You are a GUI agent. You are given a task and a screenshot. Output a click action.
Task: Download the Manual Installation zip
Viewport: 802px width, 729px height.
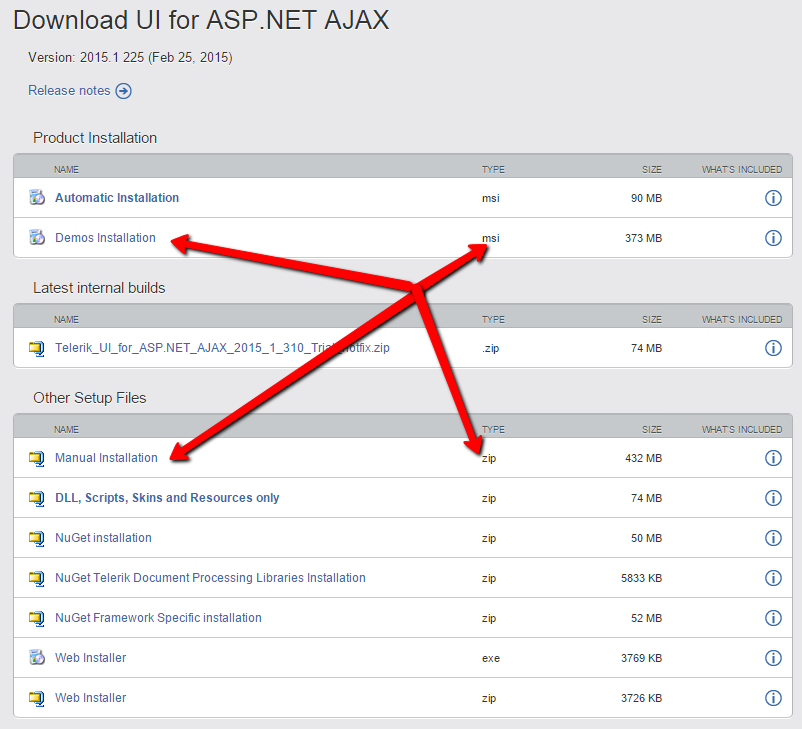(106, 458)
